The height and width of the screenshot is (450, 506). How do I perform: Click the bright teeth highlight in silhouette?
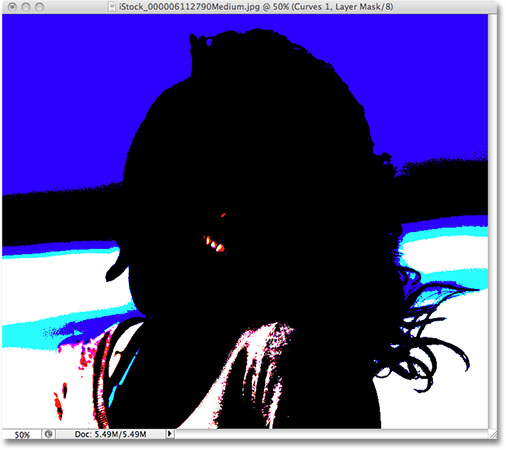coord(215,244)
